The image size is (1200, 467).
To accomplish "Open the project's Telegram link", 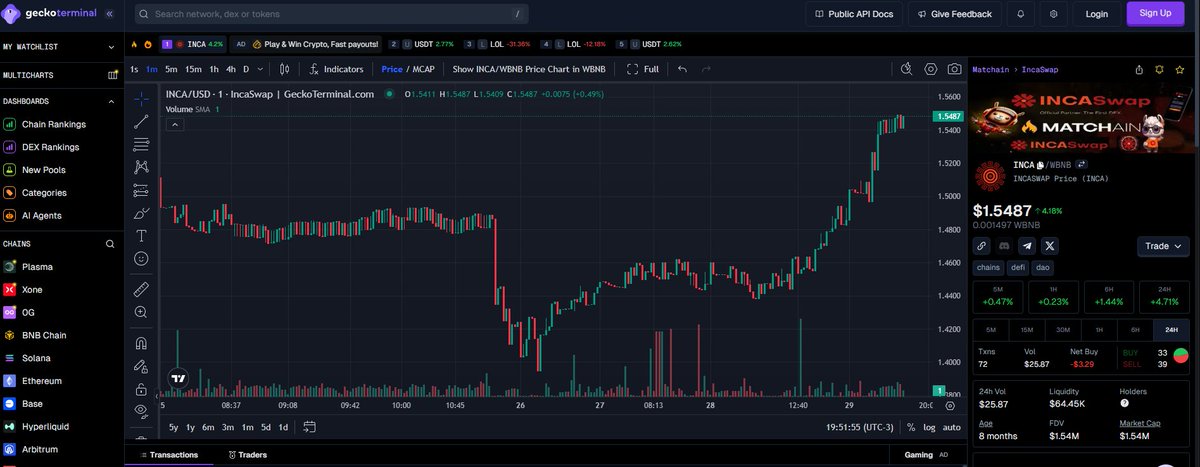I will [1027, 245].
